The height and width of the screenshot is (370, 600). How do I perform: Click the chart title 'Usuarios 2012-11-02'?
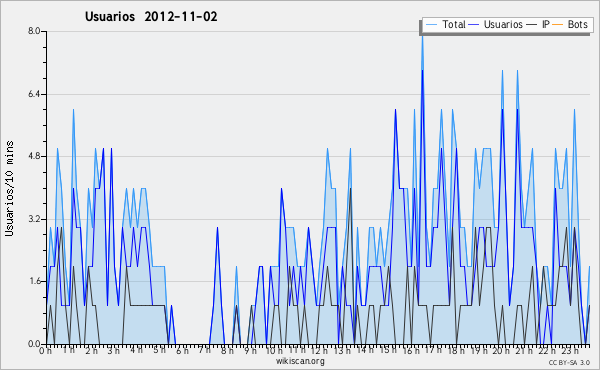(151, 17)
